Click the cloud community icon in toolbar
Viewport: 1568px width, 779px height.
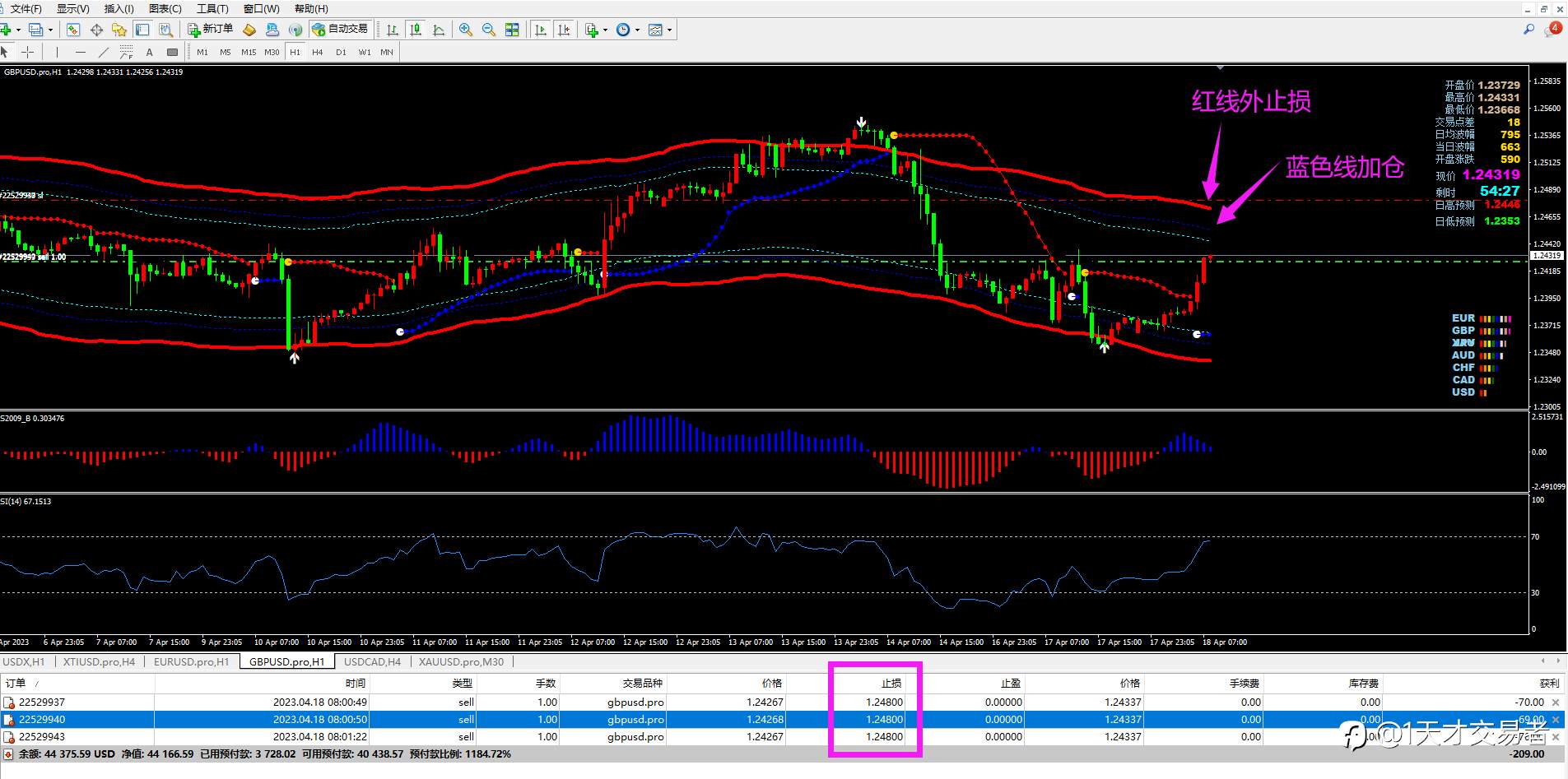pyautogui.click(x=272, y=30)
